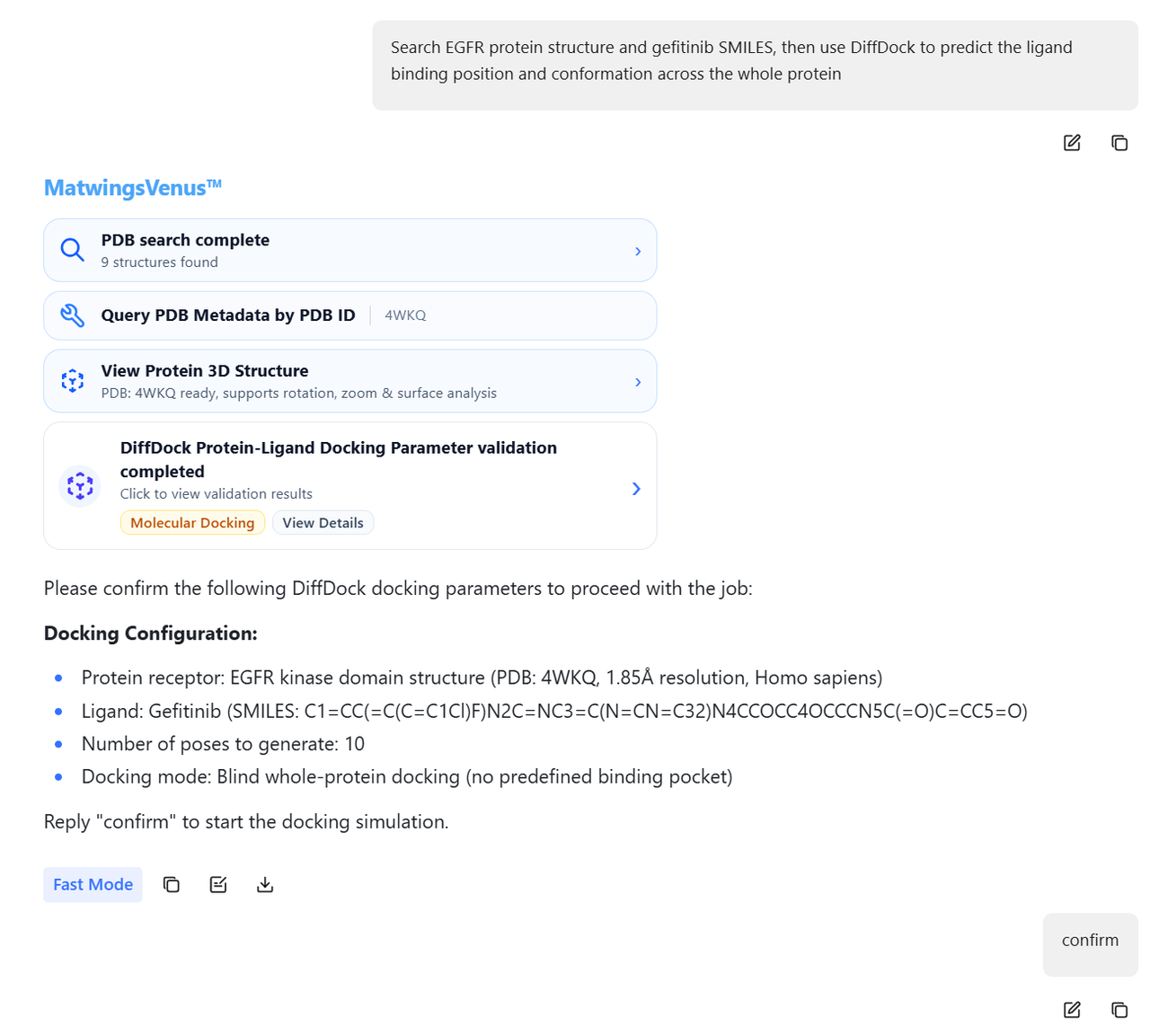Screen dimensions: 1150x1036
Task: Click the MatwingsVenus title
Action: pos(133,188)
